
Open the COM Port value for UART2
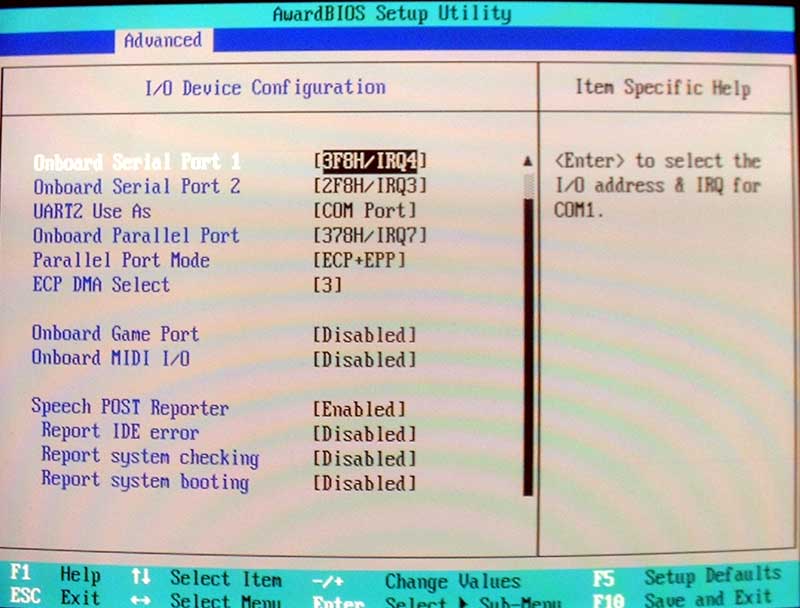click(x=365, y=210)
